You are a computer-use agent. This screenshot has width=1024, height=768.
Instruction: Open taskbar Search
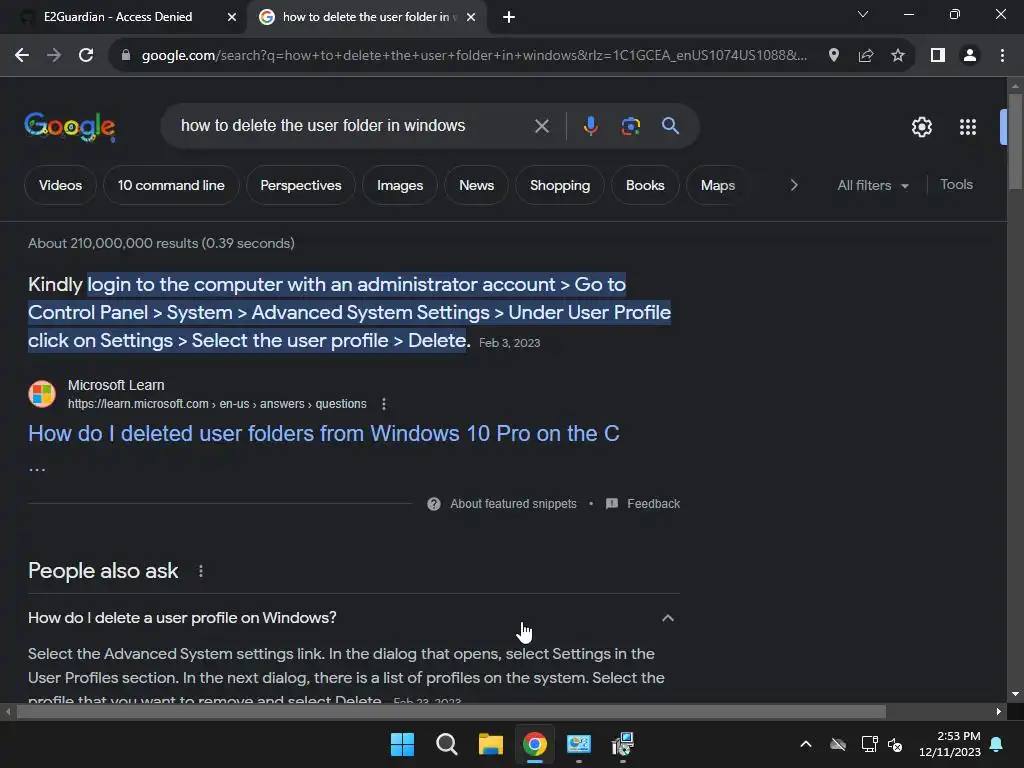pos(447,744)
